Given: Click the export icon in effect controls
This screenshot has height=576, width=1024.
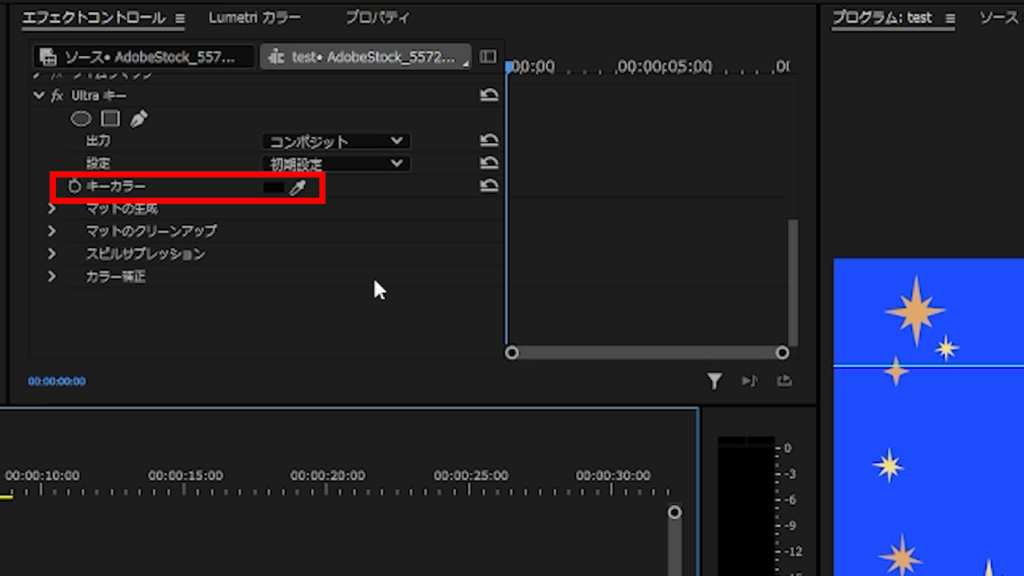Looking at the screenshot, I should (x=784, y=381).
